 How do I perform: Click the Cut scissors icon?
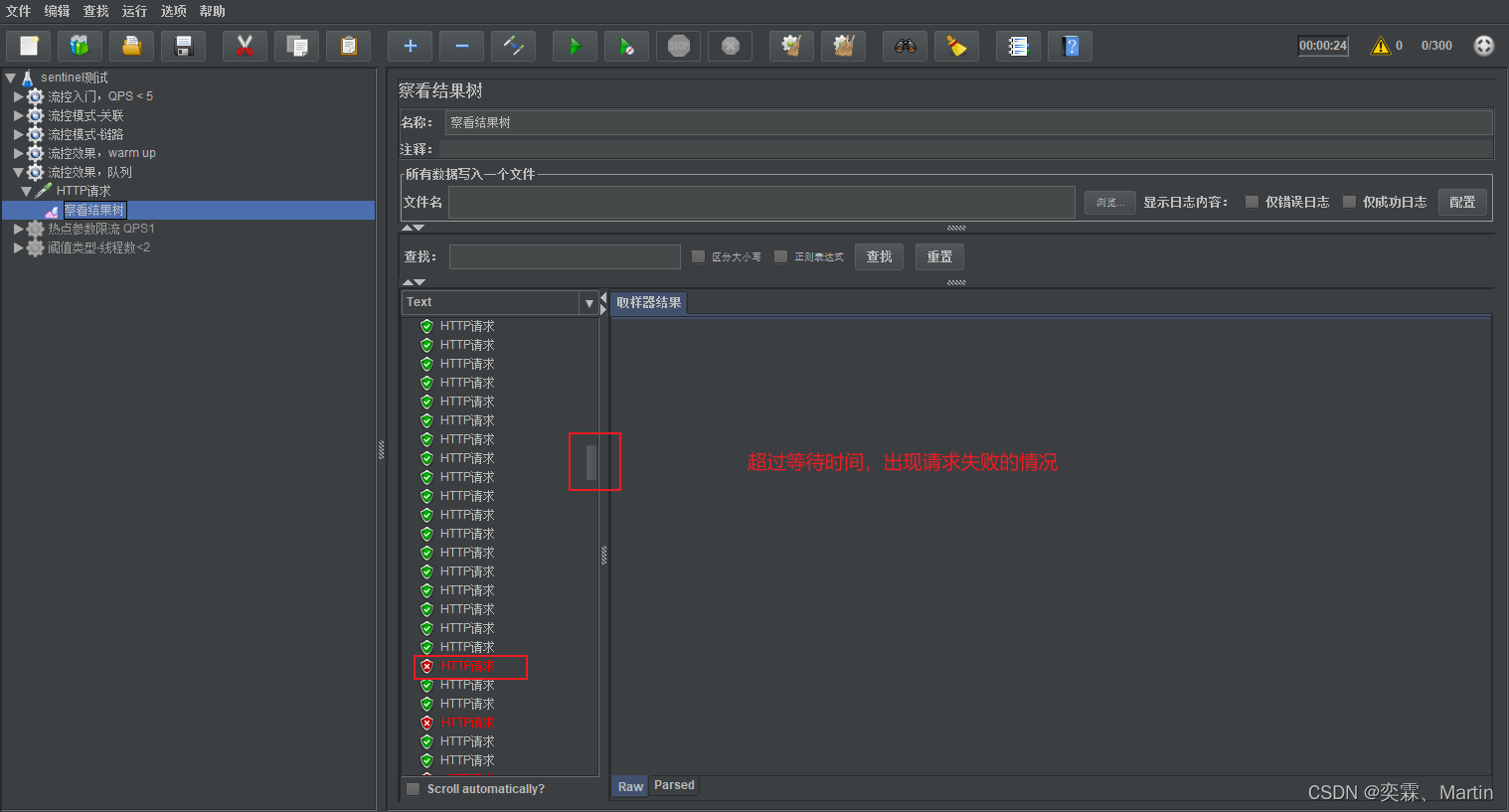tap(245, 46)
